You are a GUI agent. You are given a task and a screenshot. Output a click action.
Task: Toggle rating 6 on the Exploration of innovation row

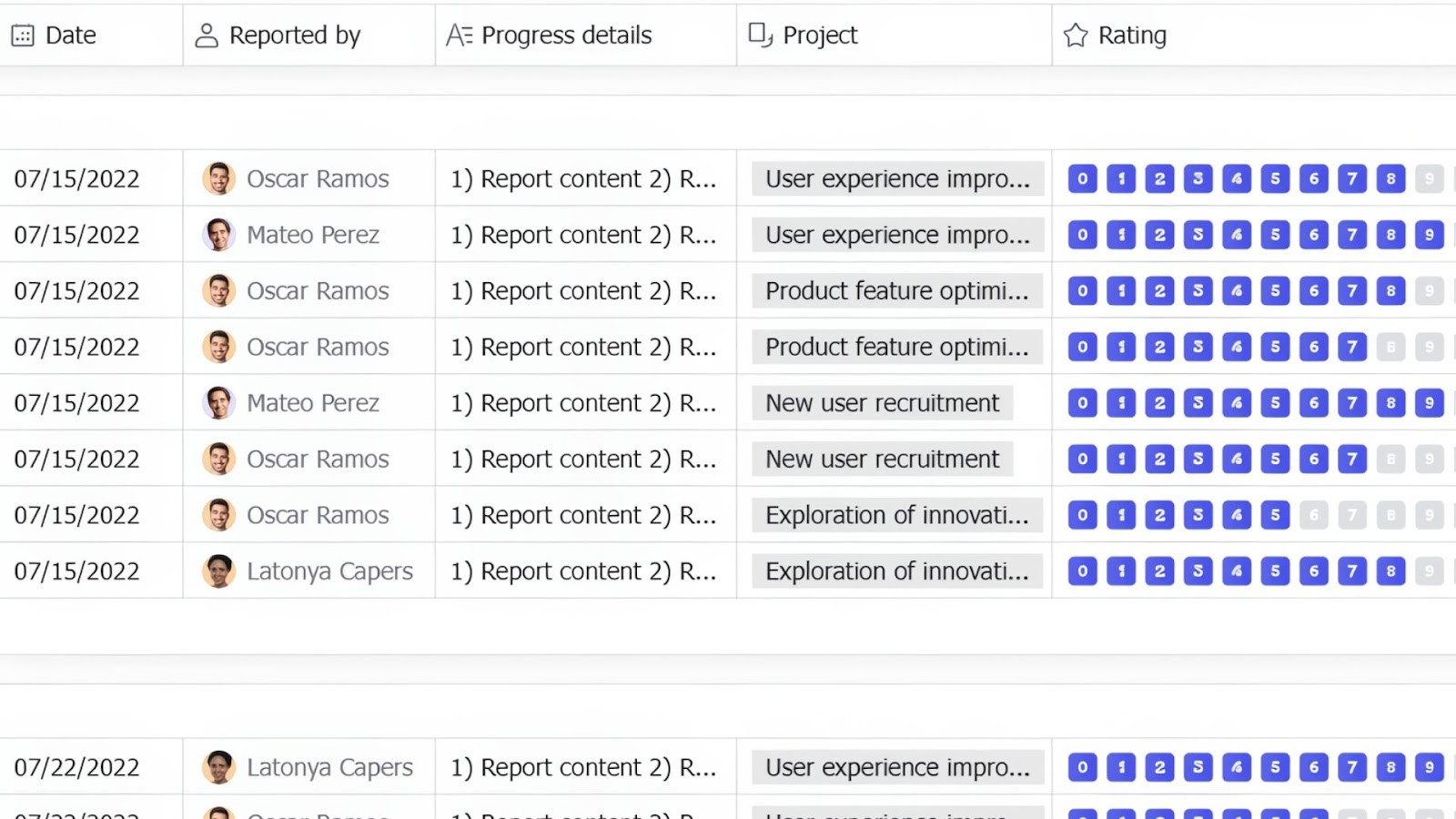1314,515
